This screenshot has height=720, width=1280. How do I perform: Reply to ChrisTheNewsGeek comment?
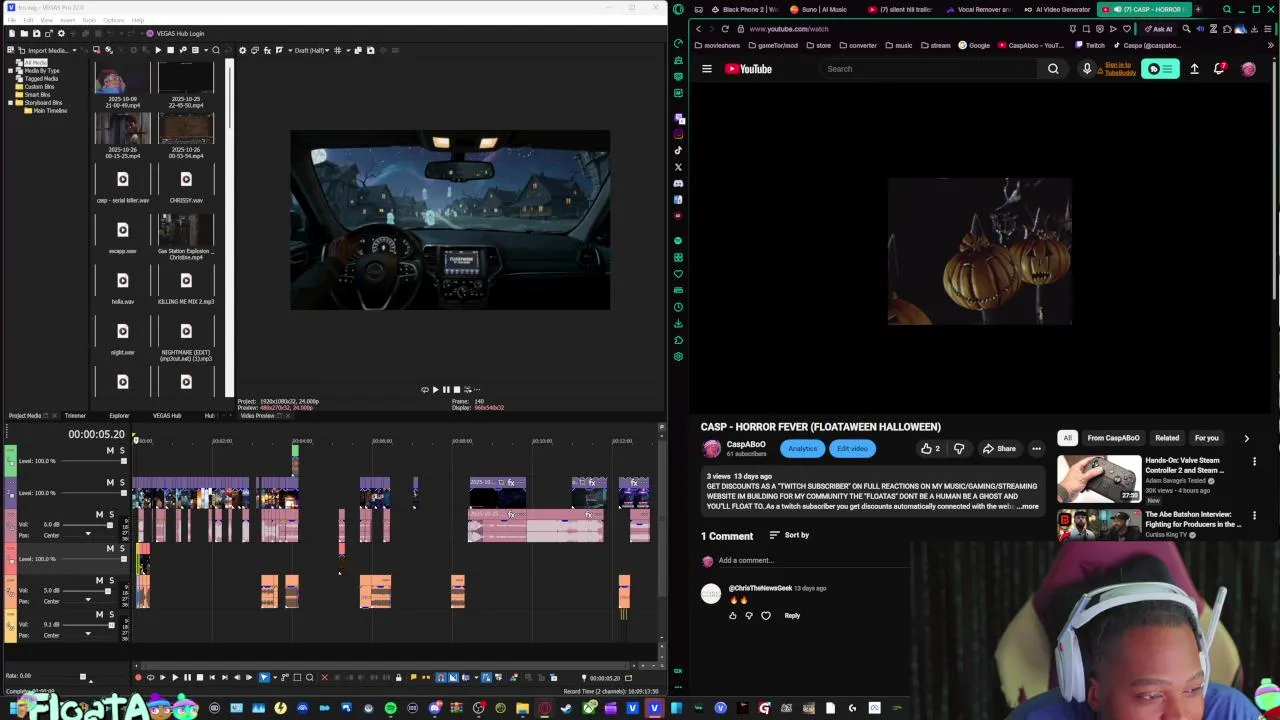tap(792, 616)
